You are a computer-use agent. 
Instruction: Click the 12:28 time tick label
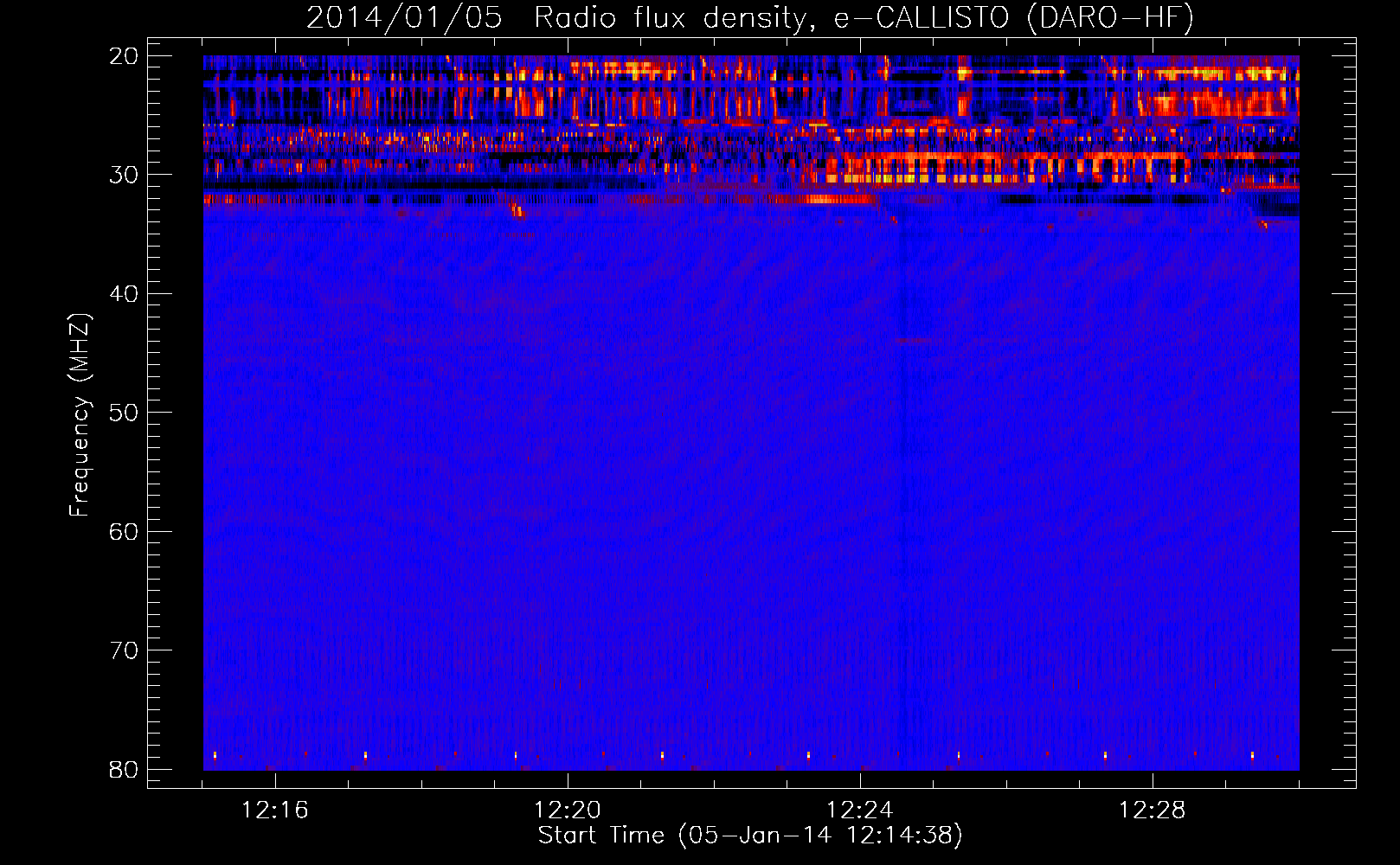click(x=1153, y=811)
